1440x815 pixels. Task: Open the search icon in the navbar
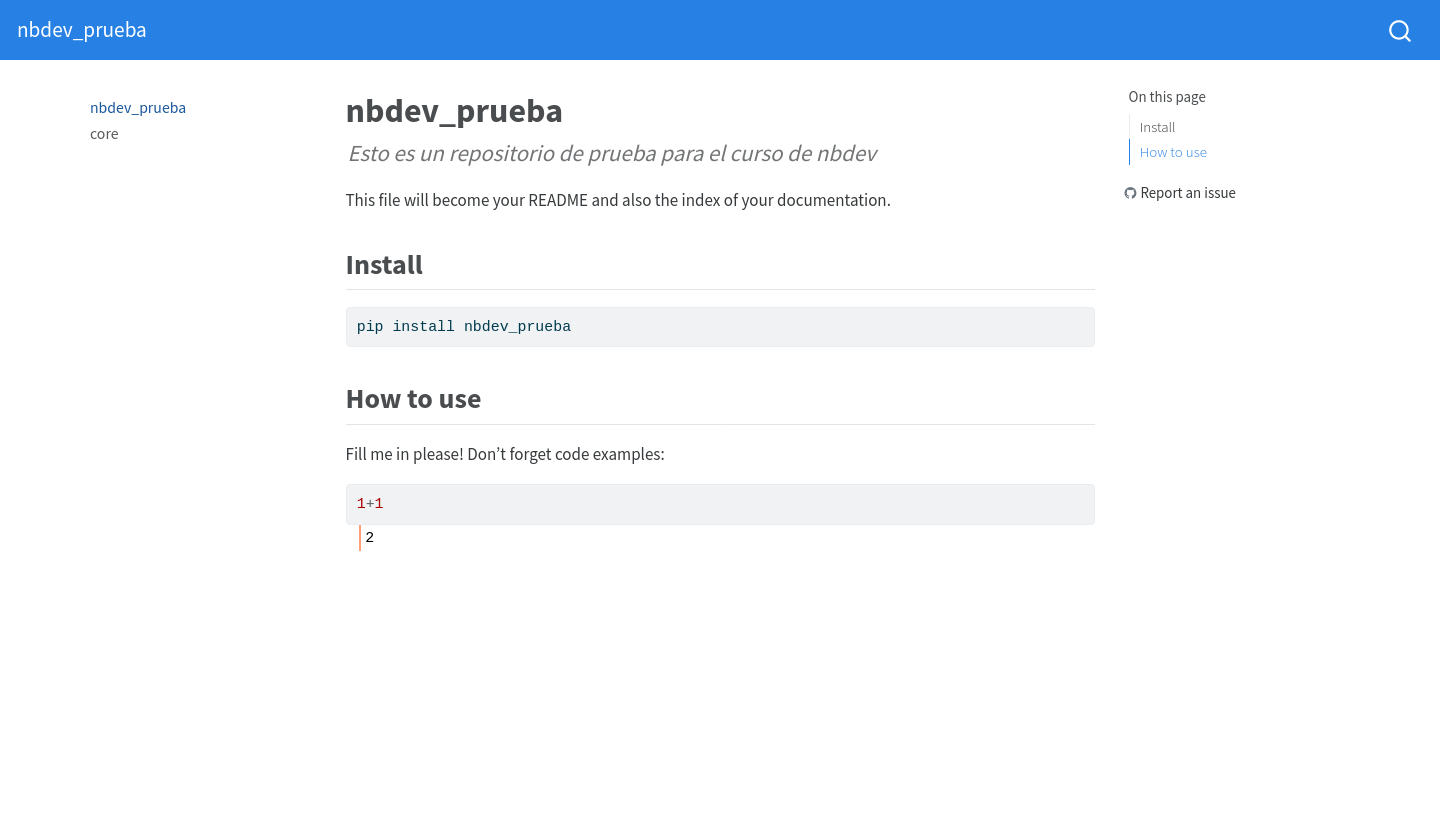tap(1399, 31)
